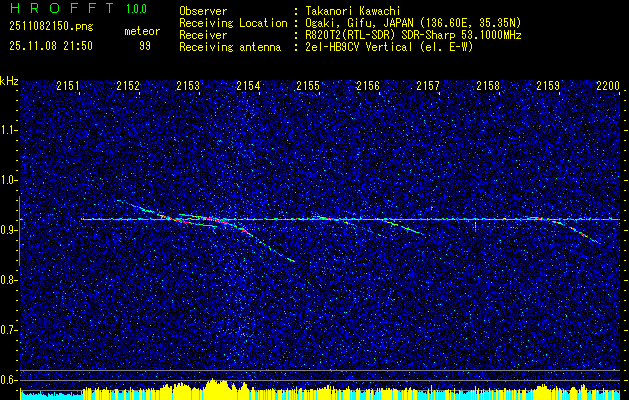Click the 2159 time marker
The height and width of the screenshot is (400, 629).
[x=548, y=85]
